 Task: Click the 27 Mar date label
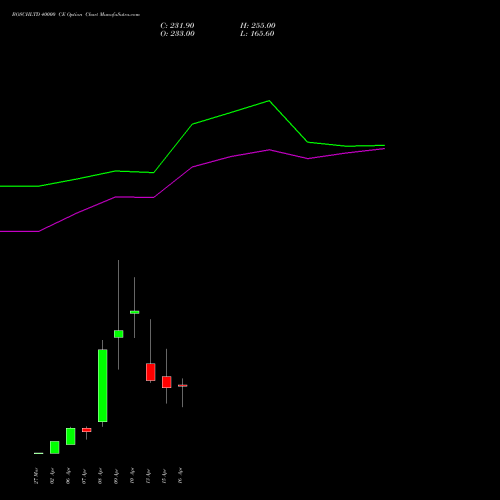pos(36,476)
